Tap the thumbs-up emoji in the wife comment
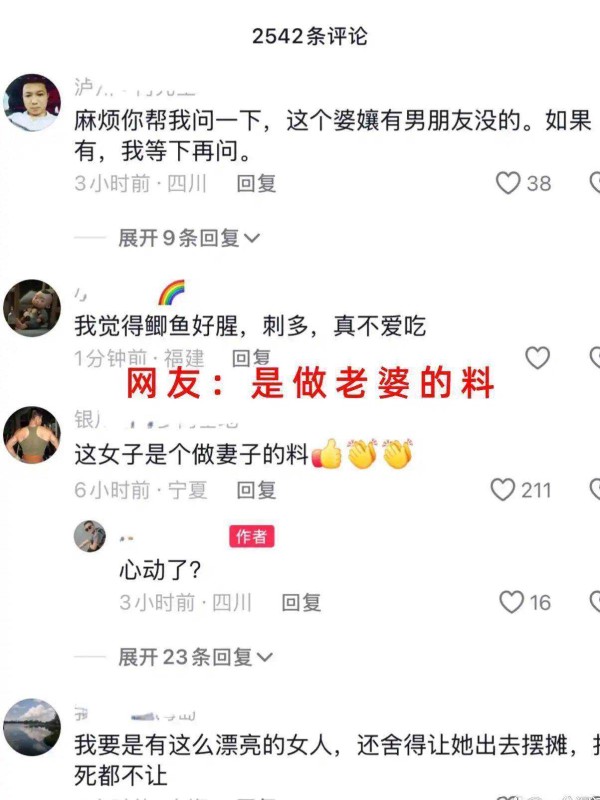Screen dimensions: 600x800 327,453
